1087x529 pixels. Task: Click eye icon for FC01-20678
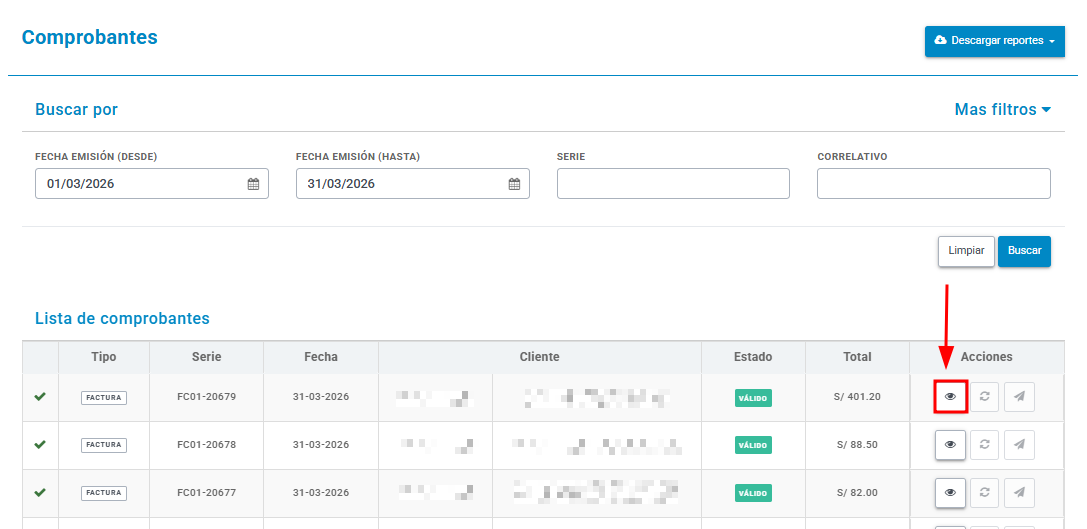click(950, 445)
